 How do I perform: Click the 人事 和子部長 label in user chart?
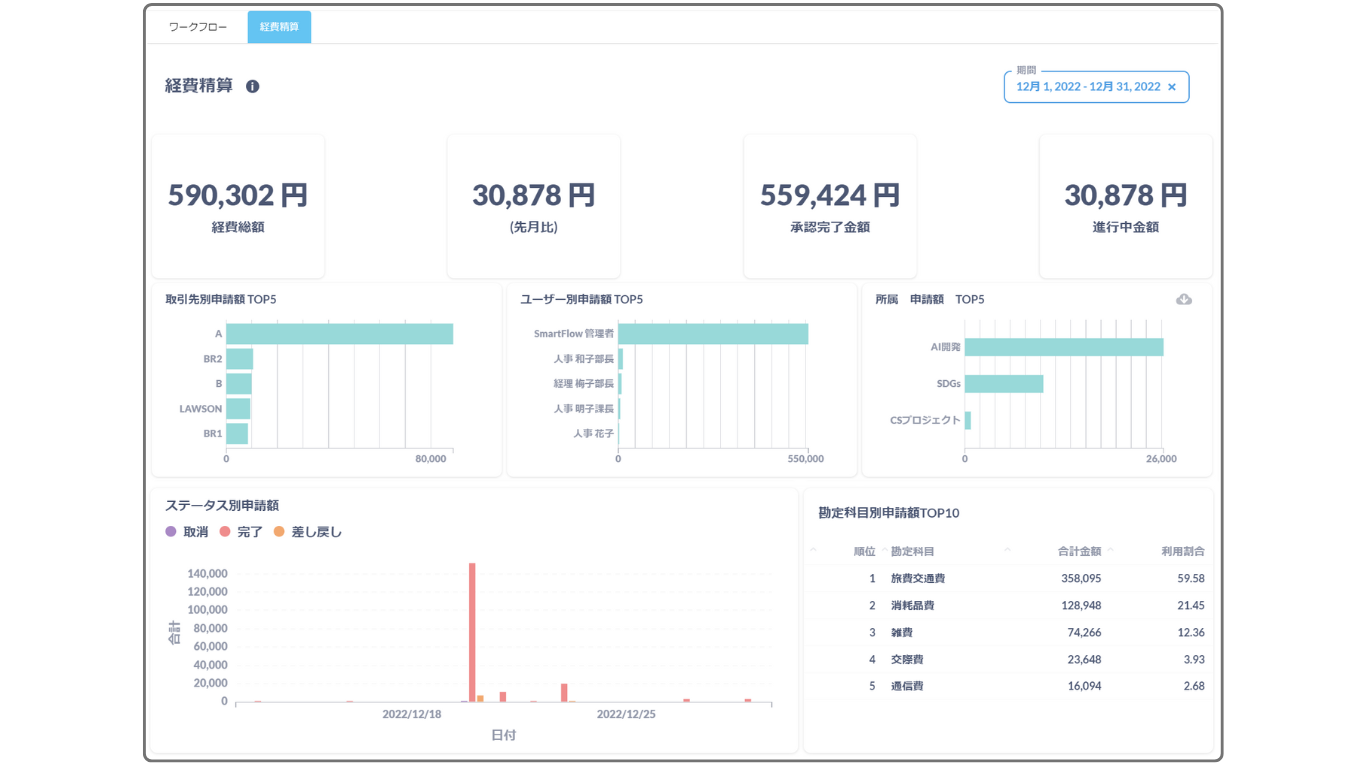(x=583, y=359)
